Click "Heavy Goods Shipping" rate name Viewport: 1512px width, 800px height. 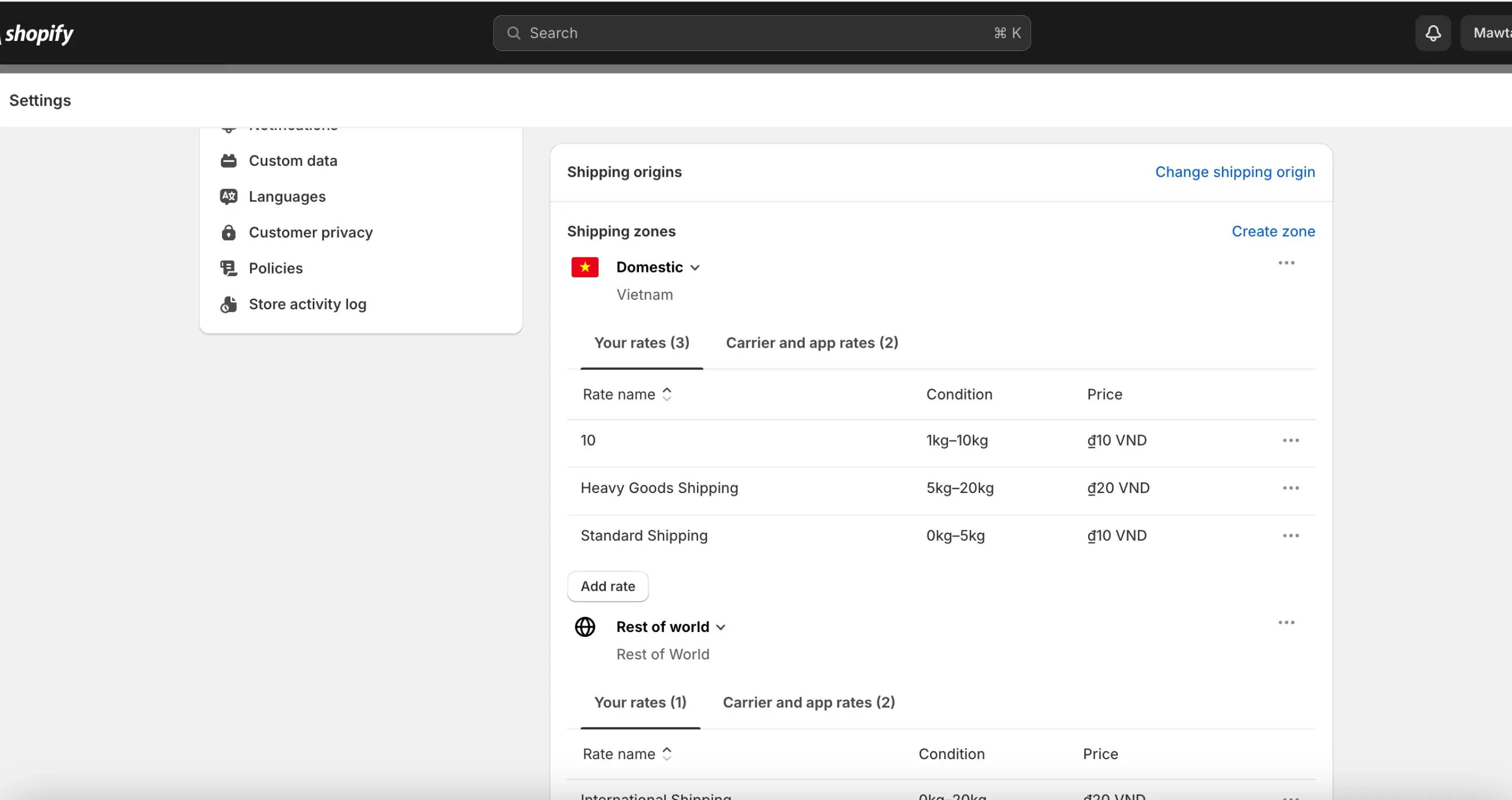(659, 488)
